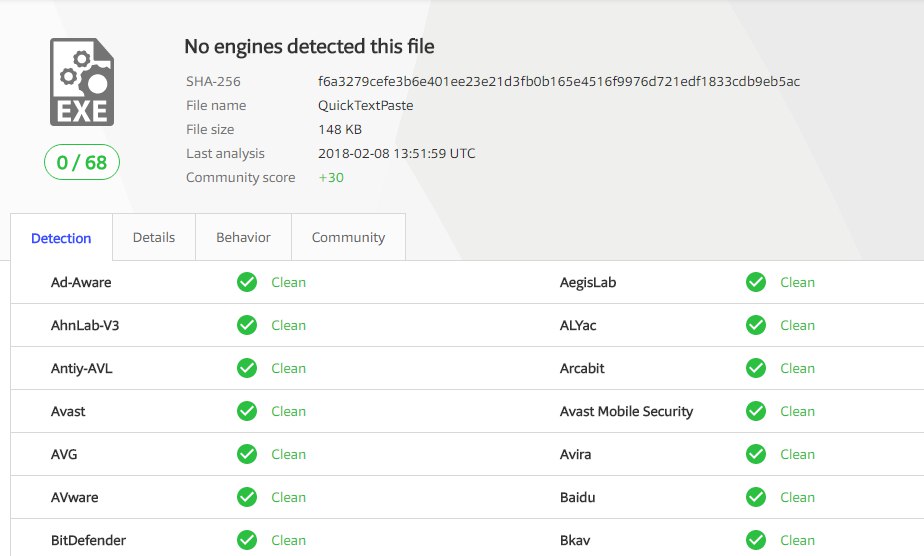Click the Clean result for Bkav

point(797,540)
